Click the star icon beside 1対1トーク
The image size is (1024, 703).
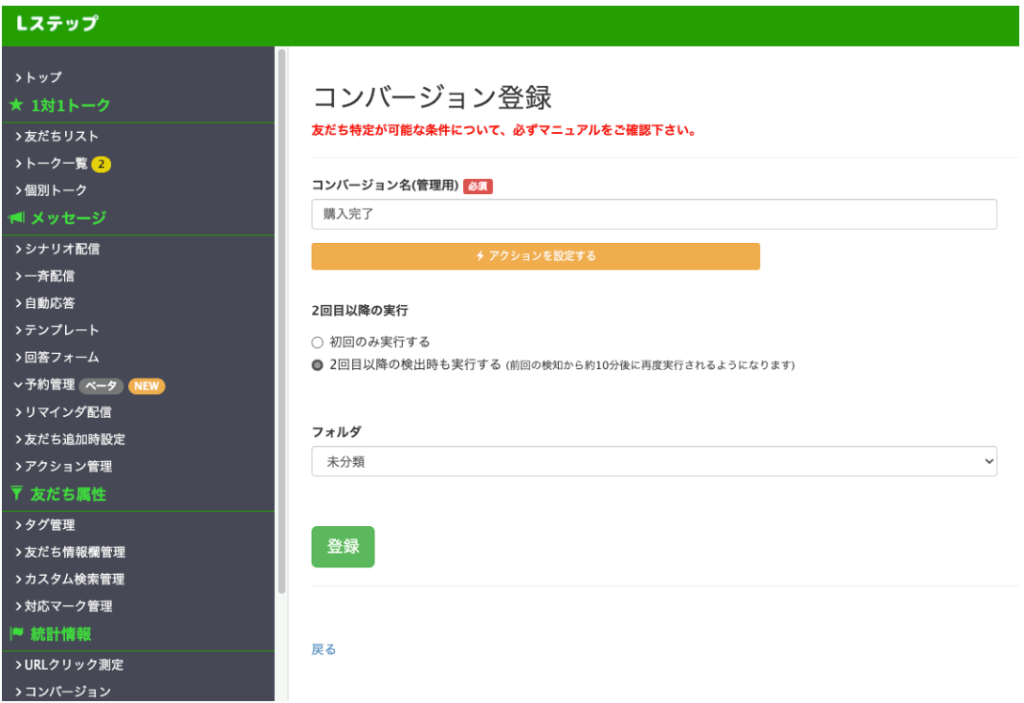(17, 105)
